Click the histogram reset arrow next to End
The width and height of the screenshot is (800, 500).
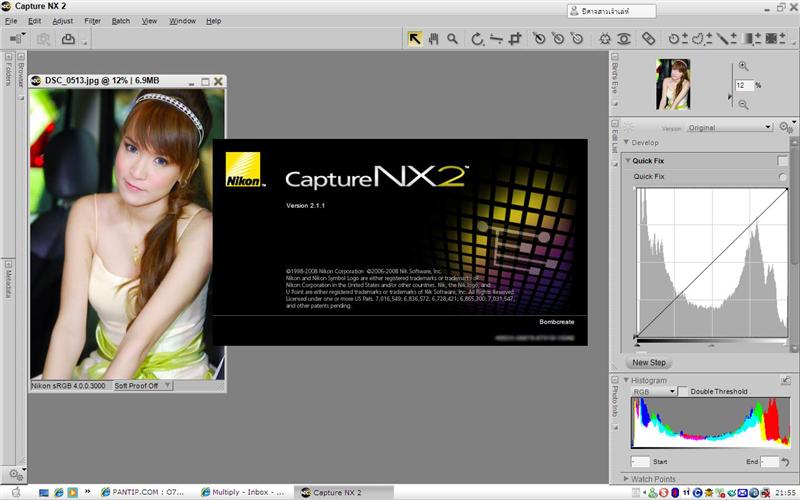[785, 462]
